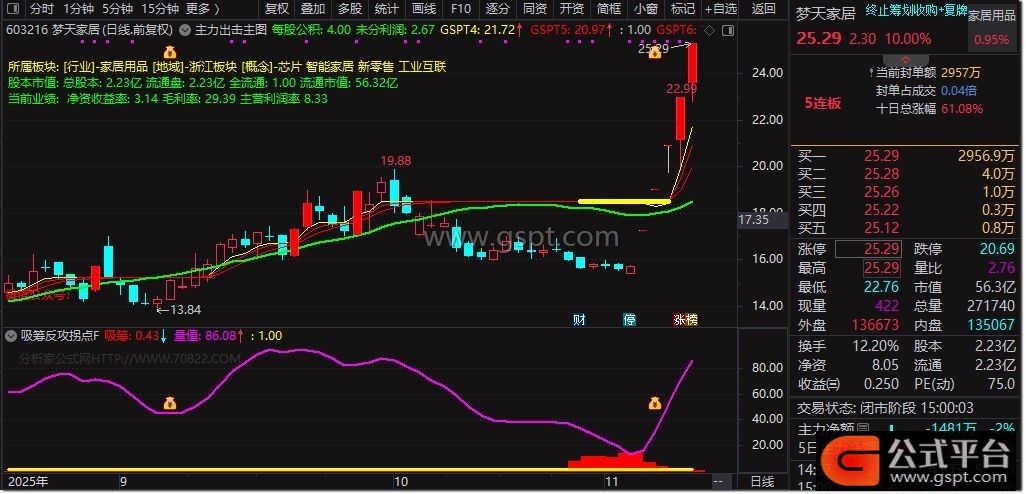Click the 返回 back button
The image size is (1026, 494).
click(x=763, y=9)
